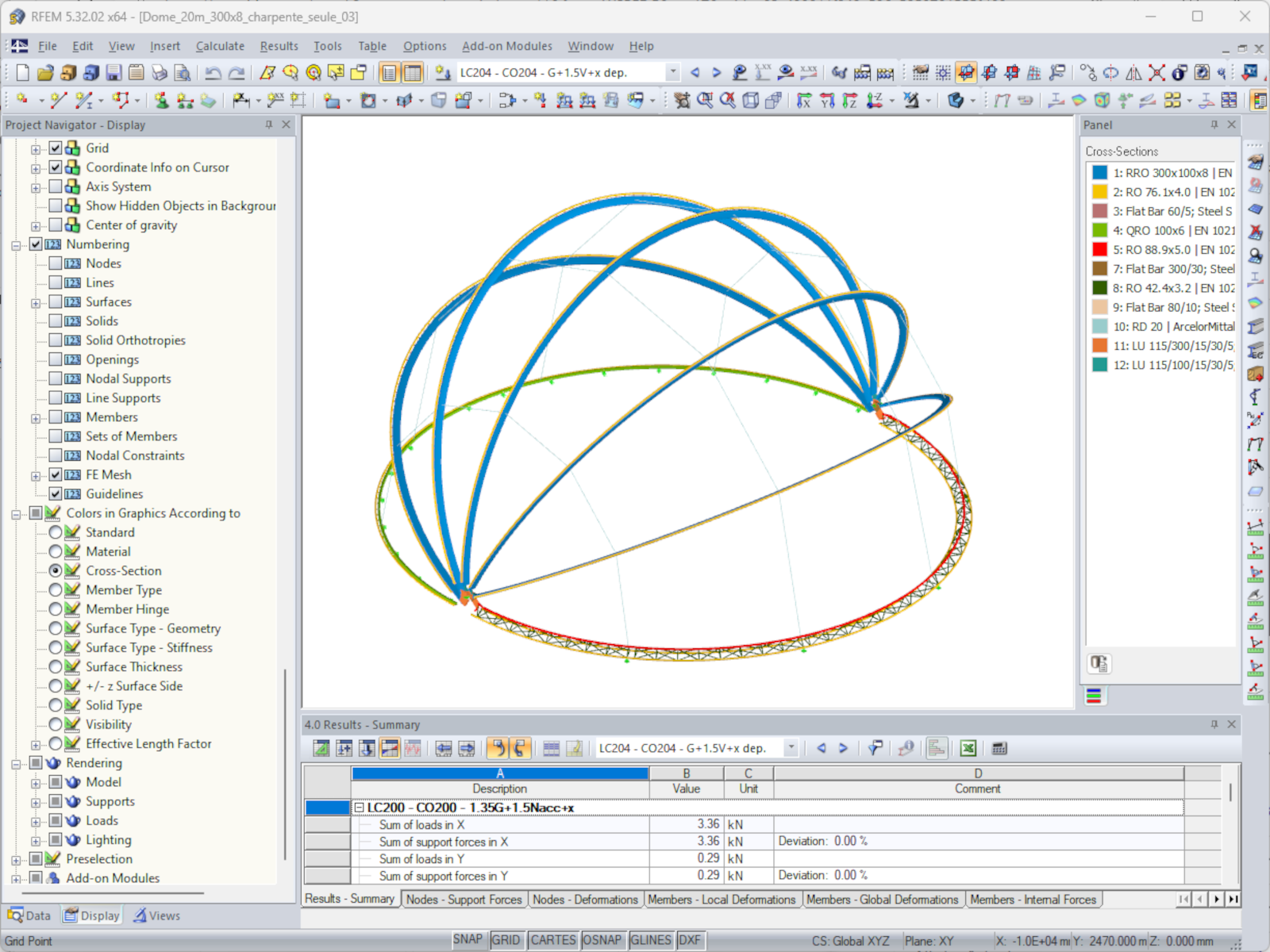This screenshot has height=952, width=1270.
Task: Save the model with the floppy disk icon
Action: 114,73
